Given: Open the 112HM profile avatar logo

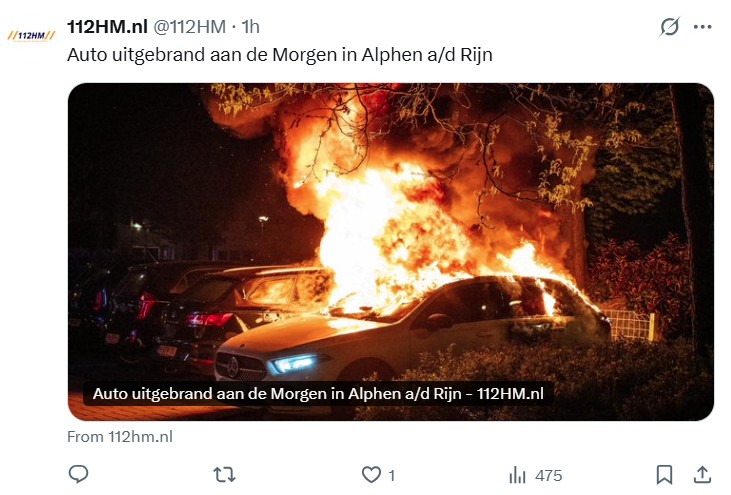Looking at the screenshot, I should (31, 35).
